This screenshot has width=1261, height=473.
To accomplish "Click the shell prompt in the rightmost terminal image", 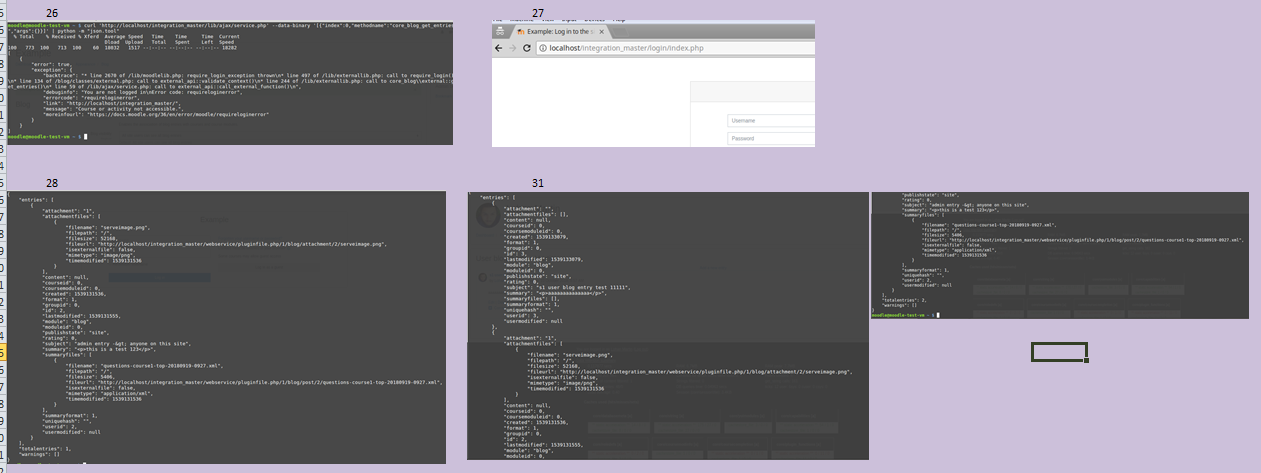I will pyautogui.click(x=904, y=315).
